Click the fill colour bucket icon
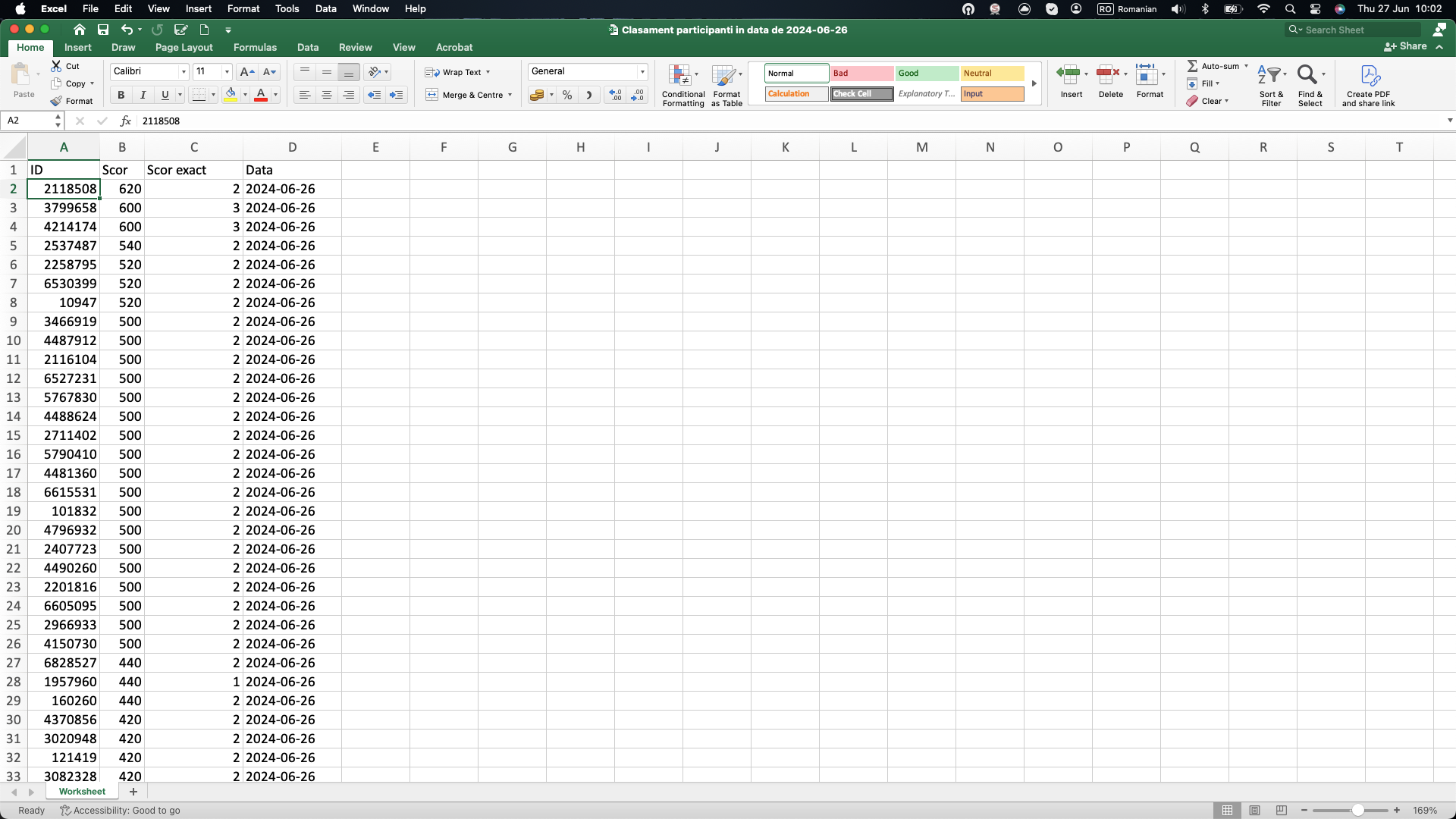The image size is (1456, 819). (x=231, y=95)
